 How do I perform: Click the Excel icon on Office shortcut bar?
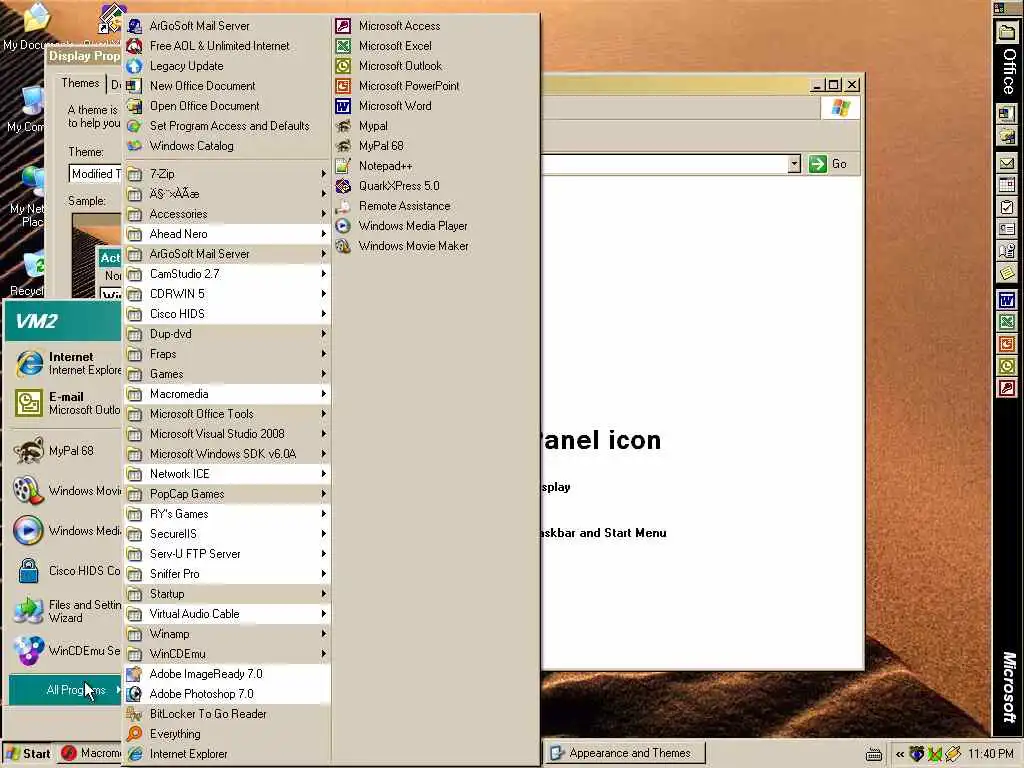coord(1006,322)
